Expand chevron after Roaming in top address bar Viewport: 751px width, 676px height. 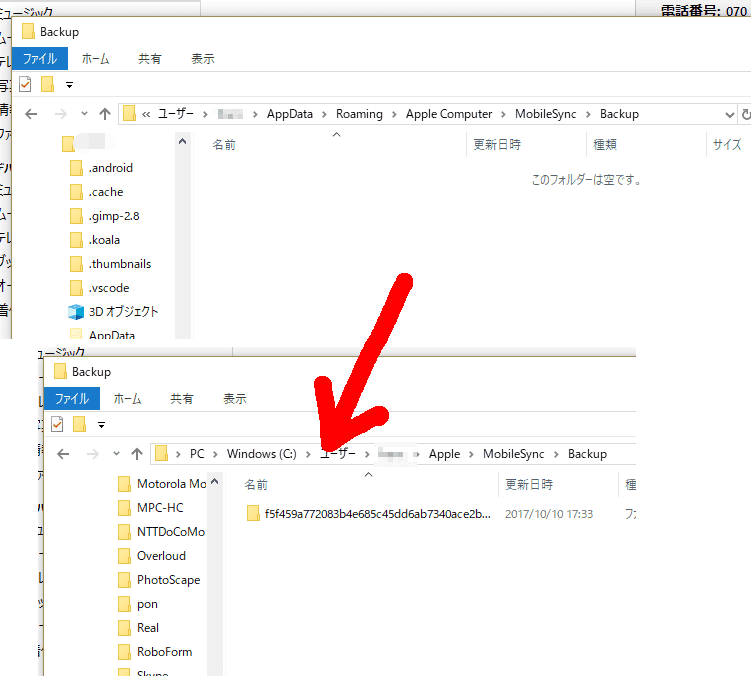(x=394, y=114)
